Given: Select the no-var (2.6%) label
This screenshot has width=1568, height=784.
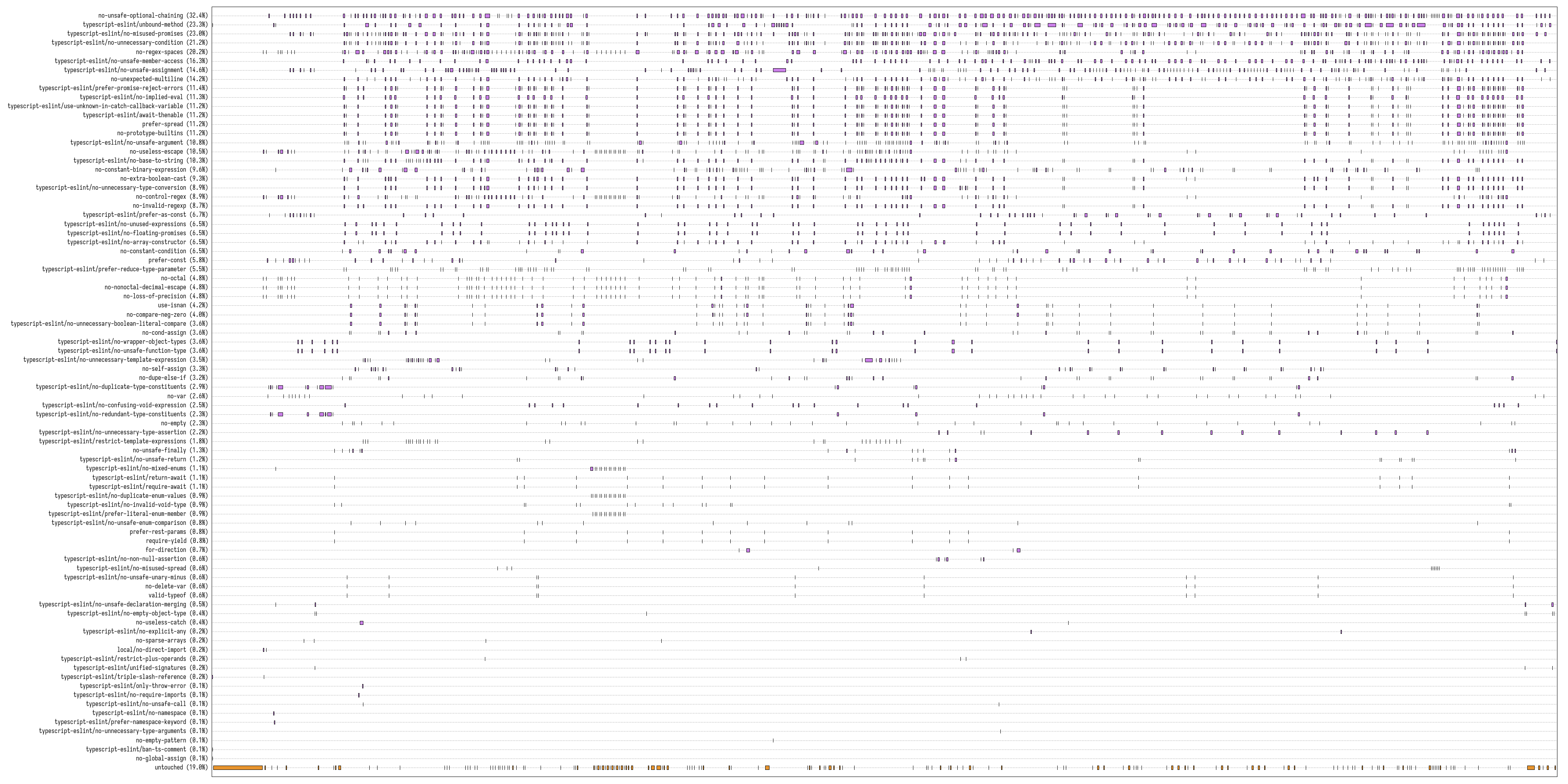Looking at the screenshot, I should tap(187, 396).
